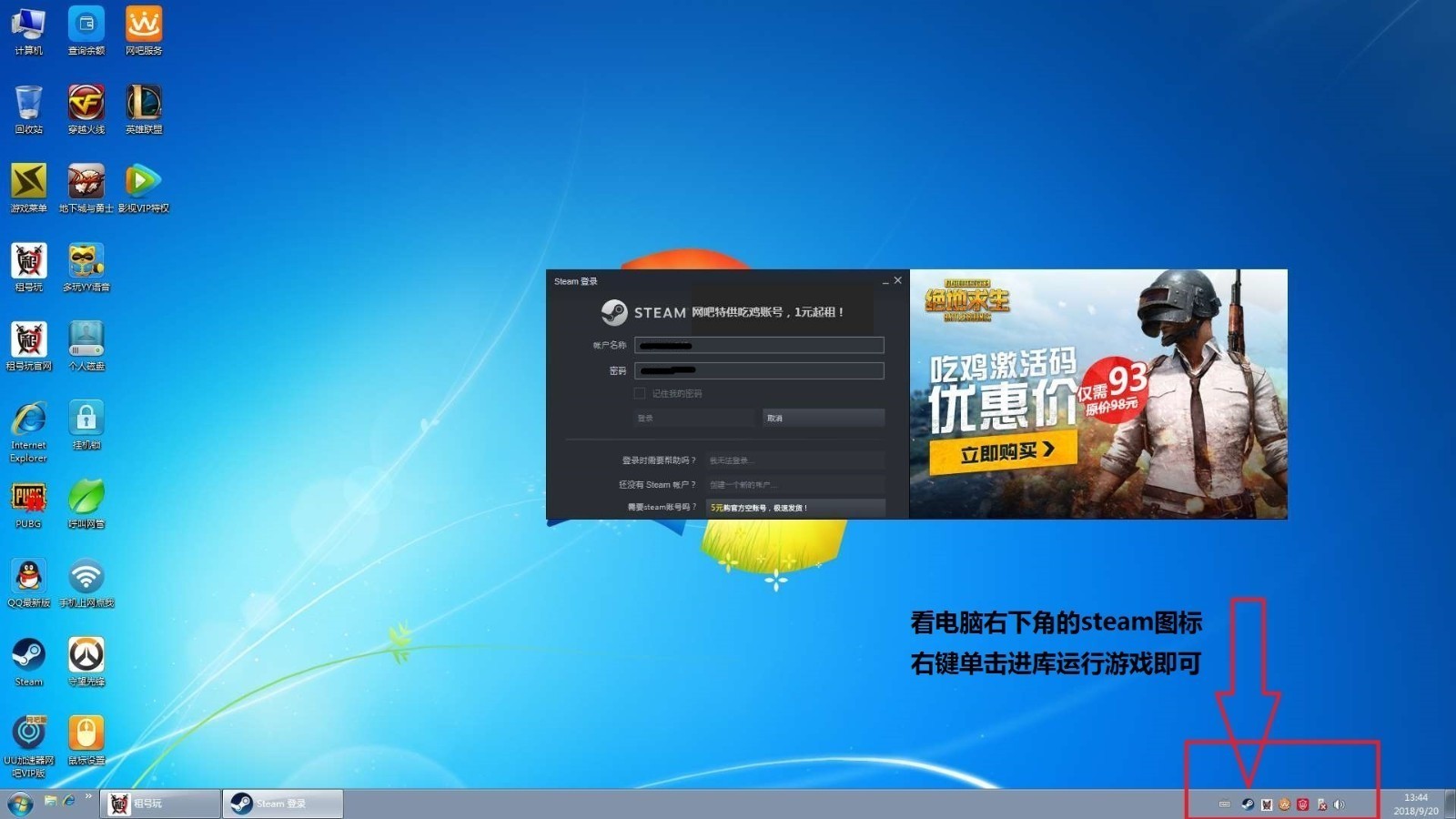Open the 鼠标设置 mouse settings icon
Screen dimensions: 1456x819
tap(86, 741)
